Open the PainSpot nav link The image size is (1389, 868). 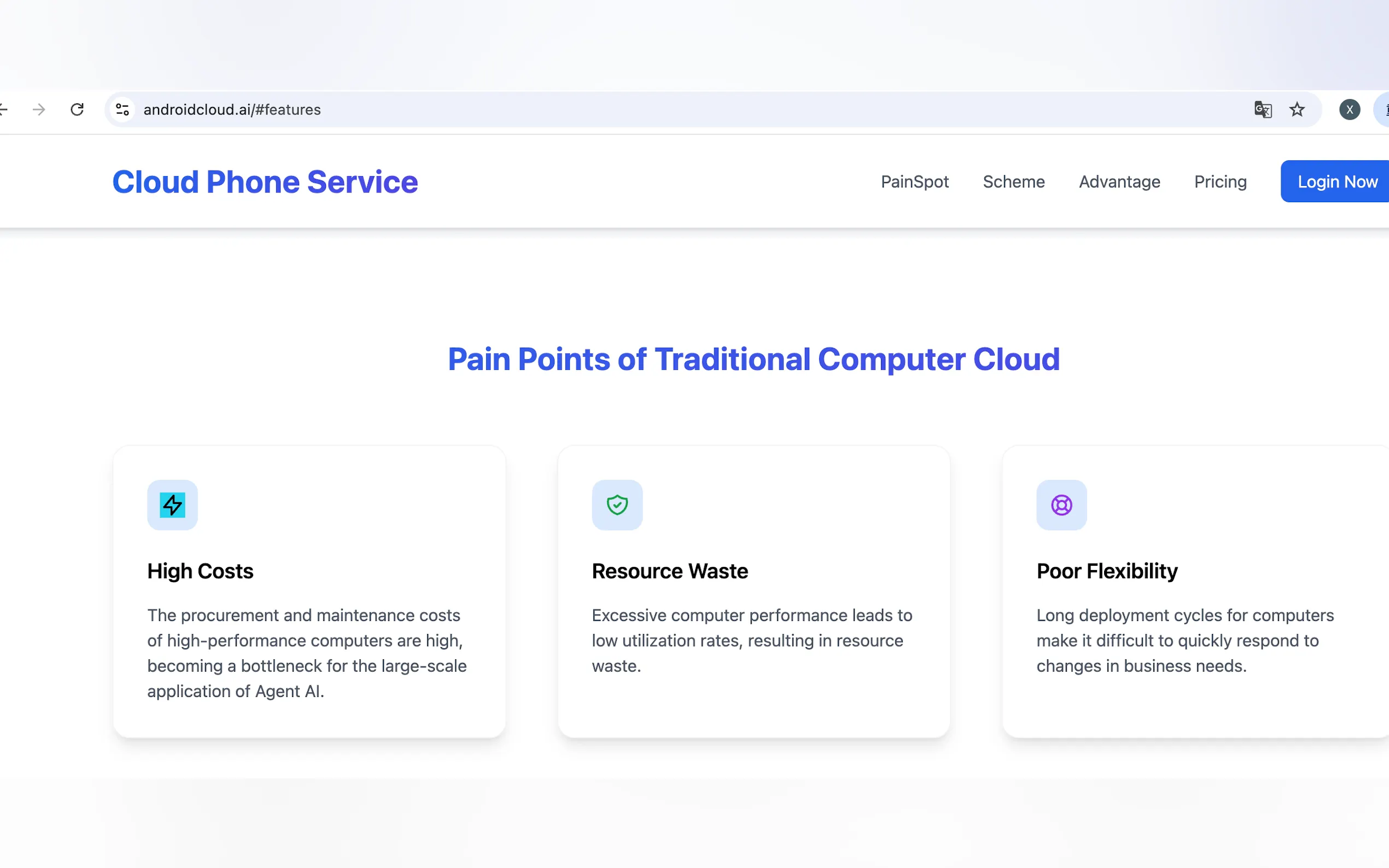915,181
